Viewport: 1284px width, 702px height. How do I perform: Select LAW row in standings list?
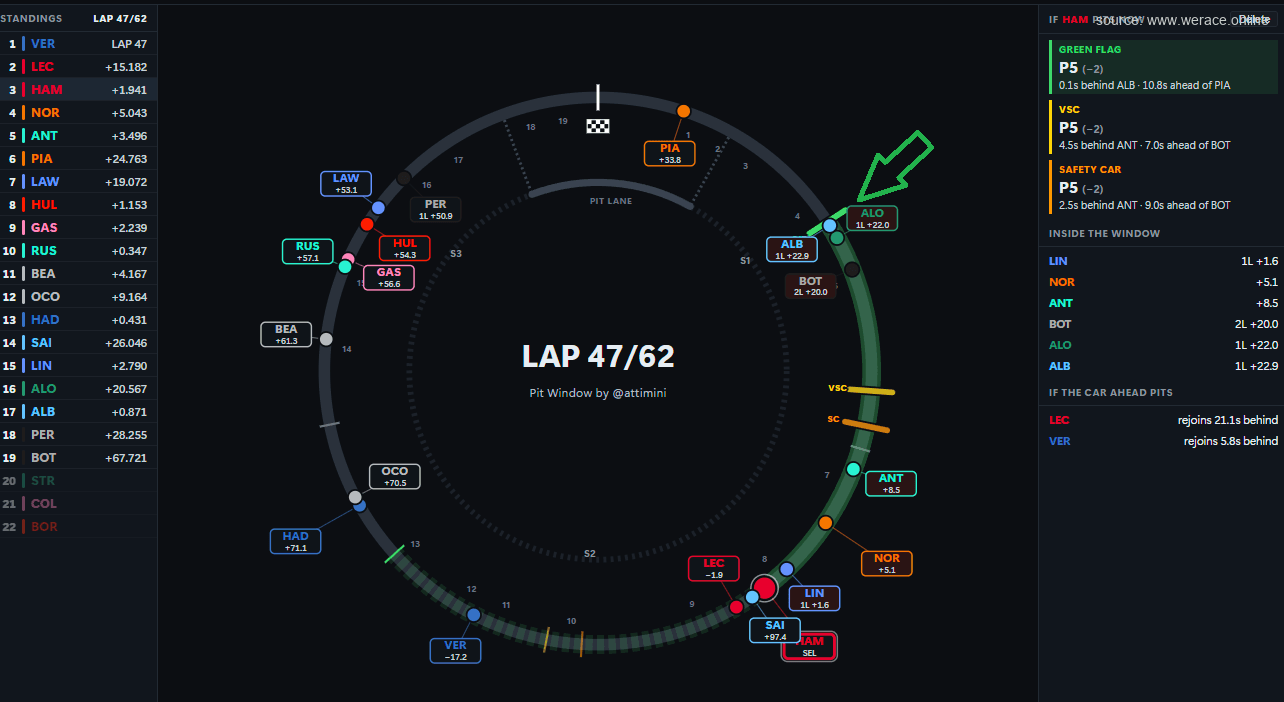coord(78,182)
